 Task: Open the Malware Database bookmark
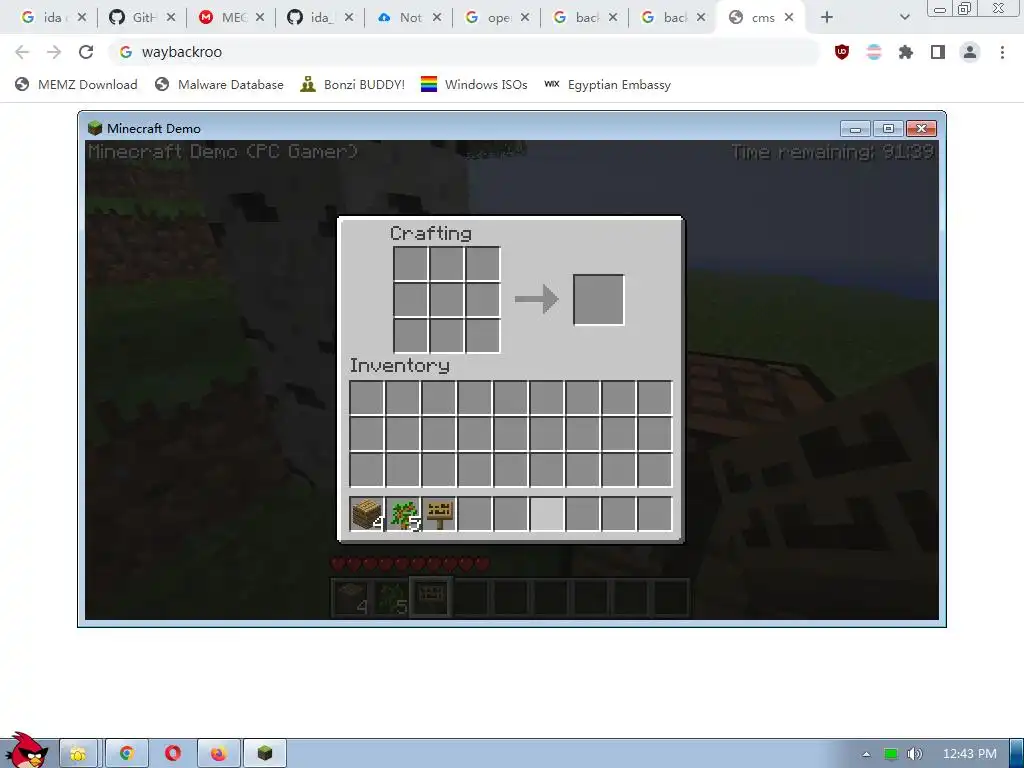click(219, 85)
